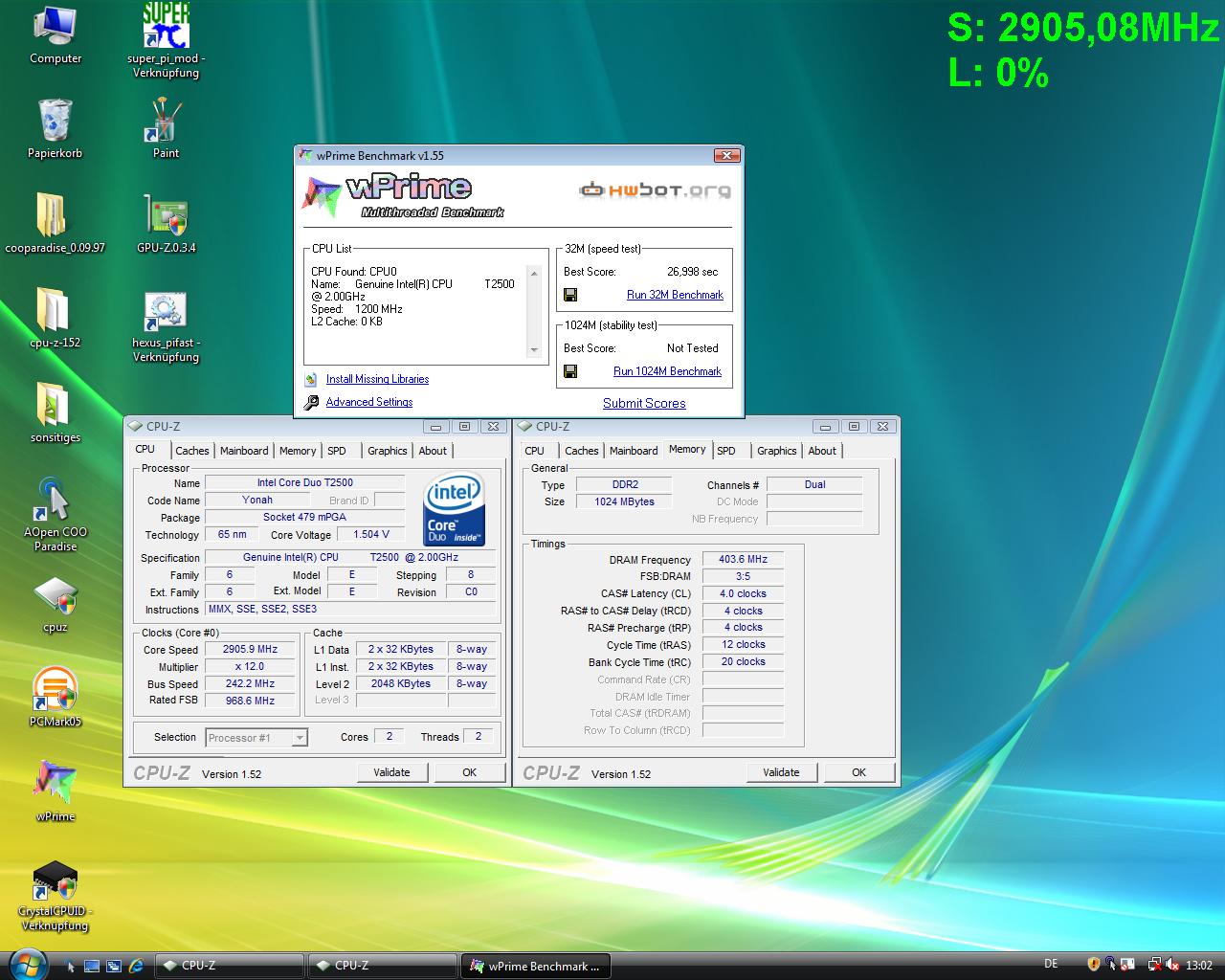The image size is (1225, 980).
Task: Click the Internet Explorer quick launch icon
Action: pos(136,966)
